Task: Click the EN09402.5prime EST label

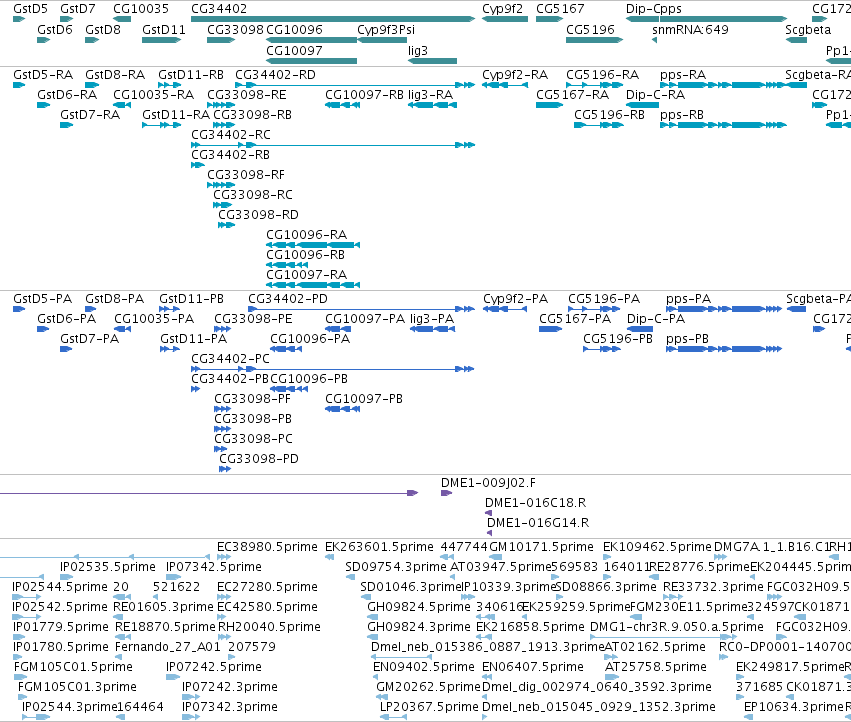Action: 424,667
